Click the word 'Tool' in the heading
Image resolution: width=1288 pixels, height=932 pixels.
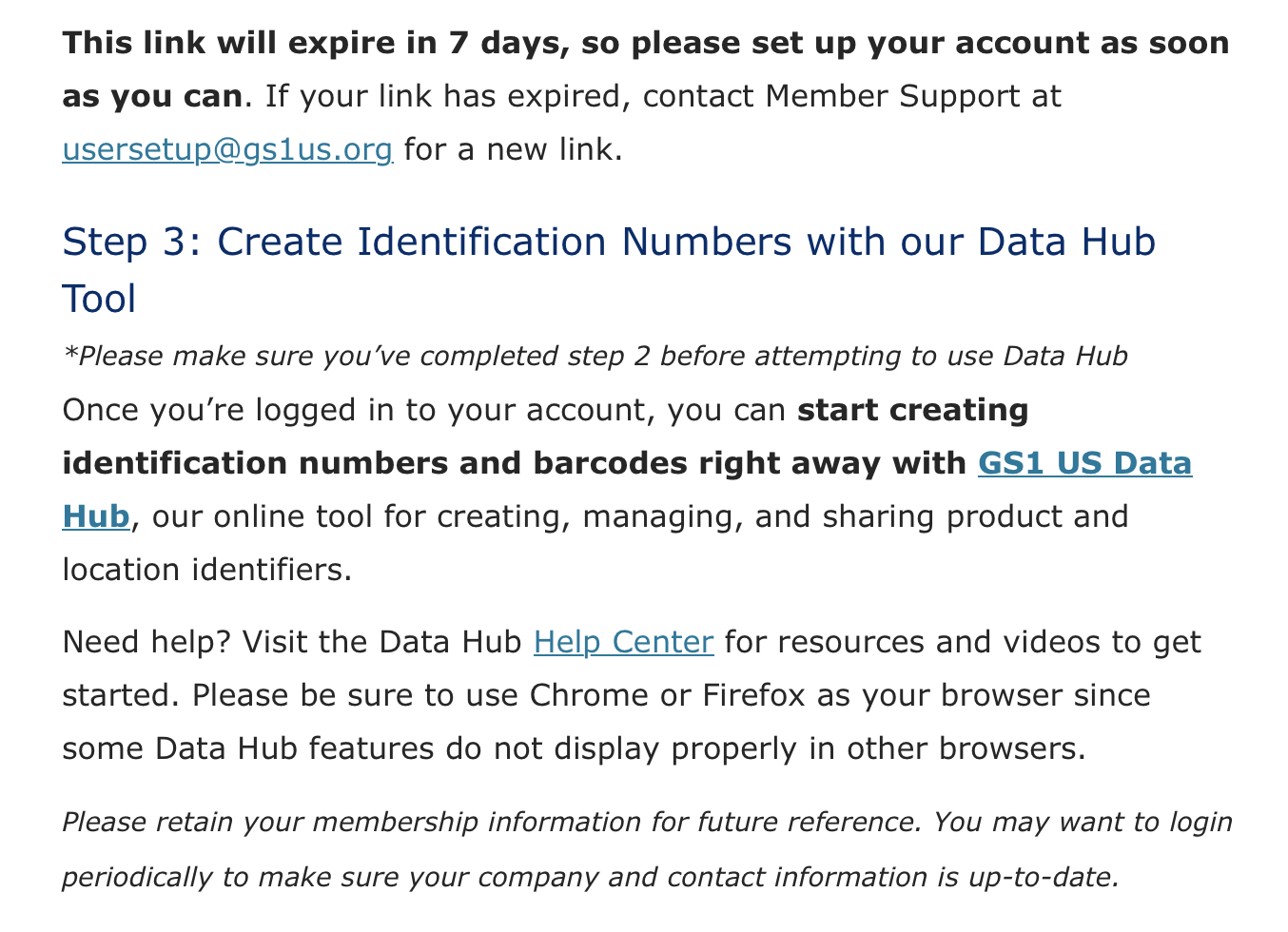(99, 300)
